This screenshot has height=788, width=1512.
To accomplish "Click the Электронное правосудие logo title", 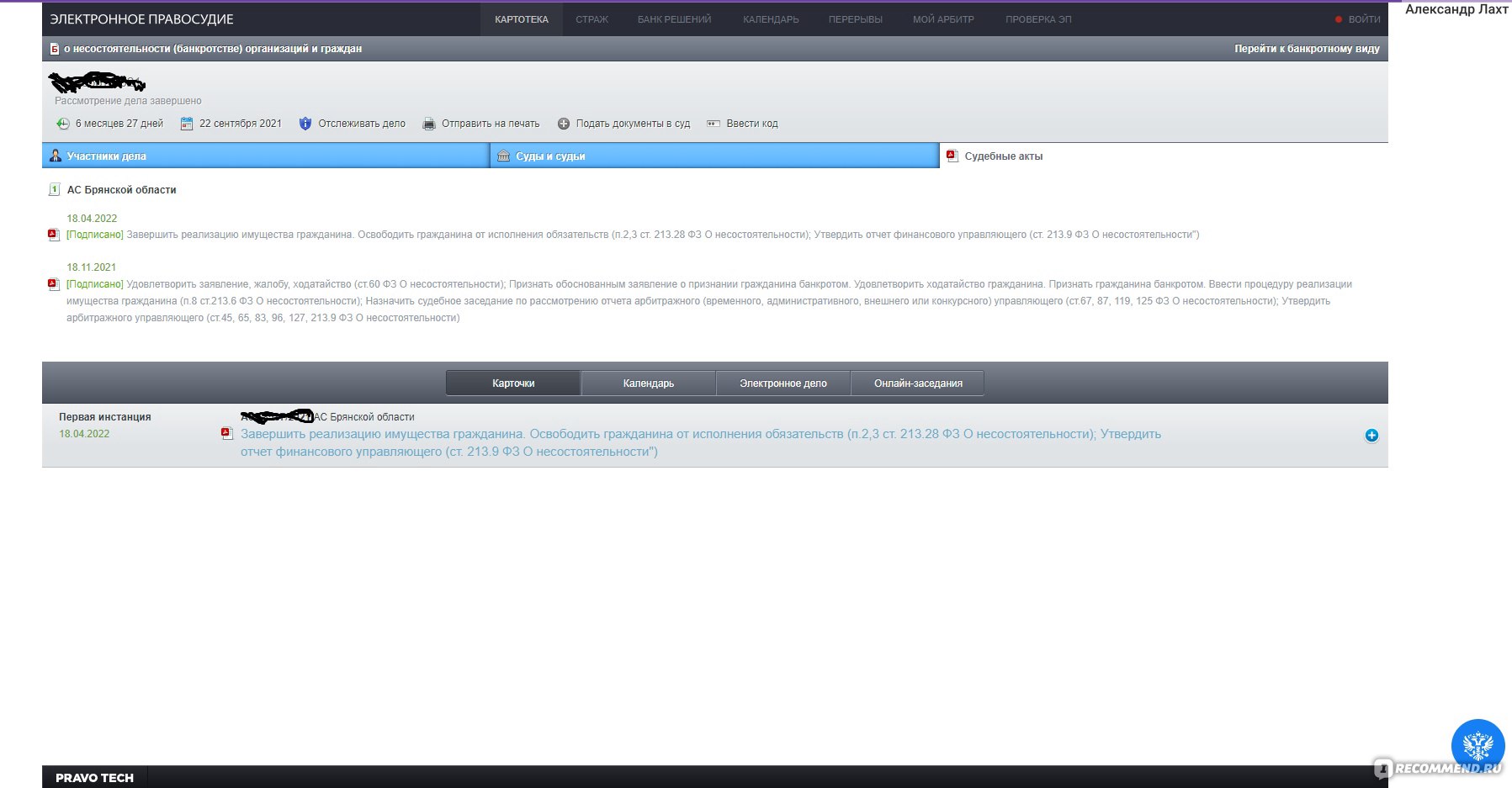I will pos(141,19).
